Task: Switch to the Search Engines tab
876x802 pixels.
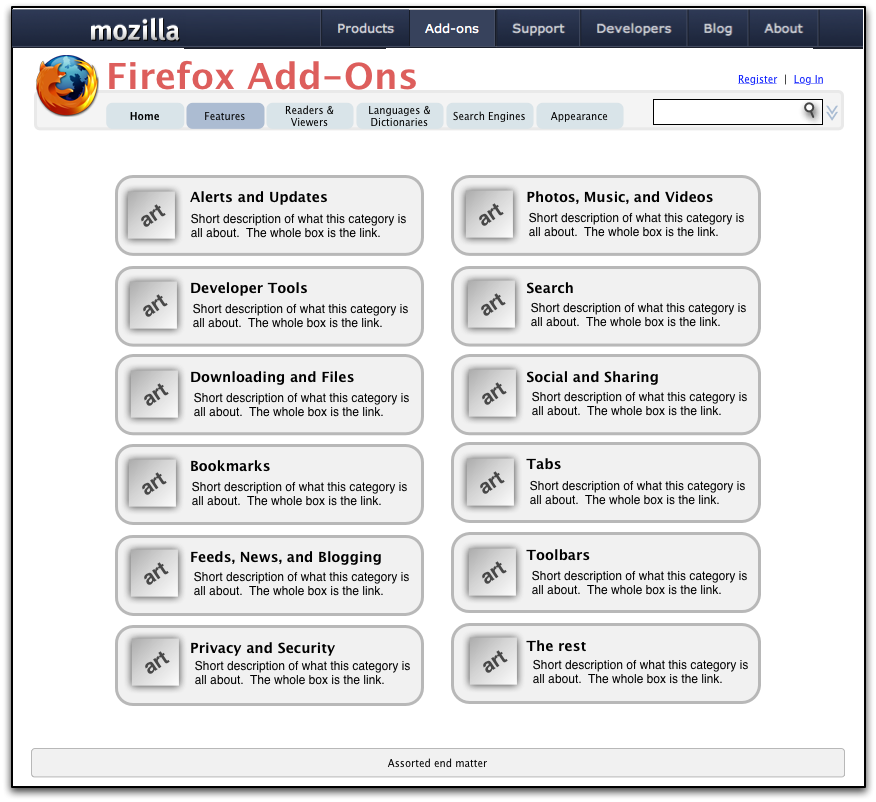Action: click(489, 116)
